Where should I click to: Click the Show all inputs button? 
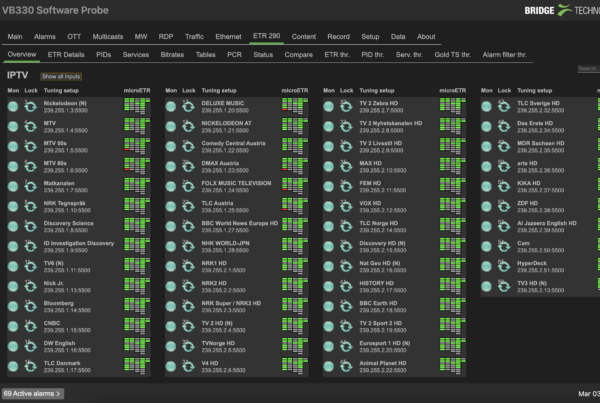pyautogui.click(x=61, y=77)
